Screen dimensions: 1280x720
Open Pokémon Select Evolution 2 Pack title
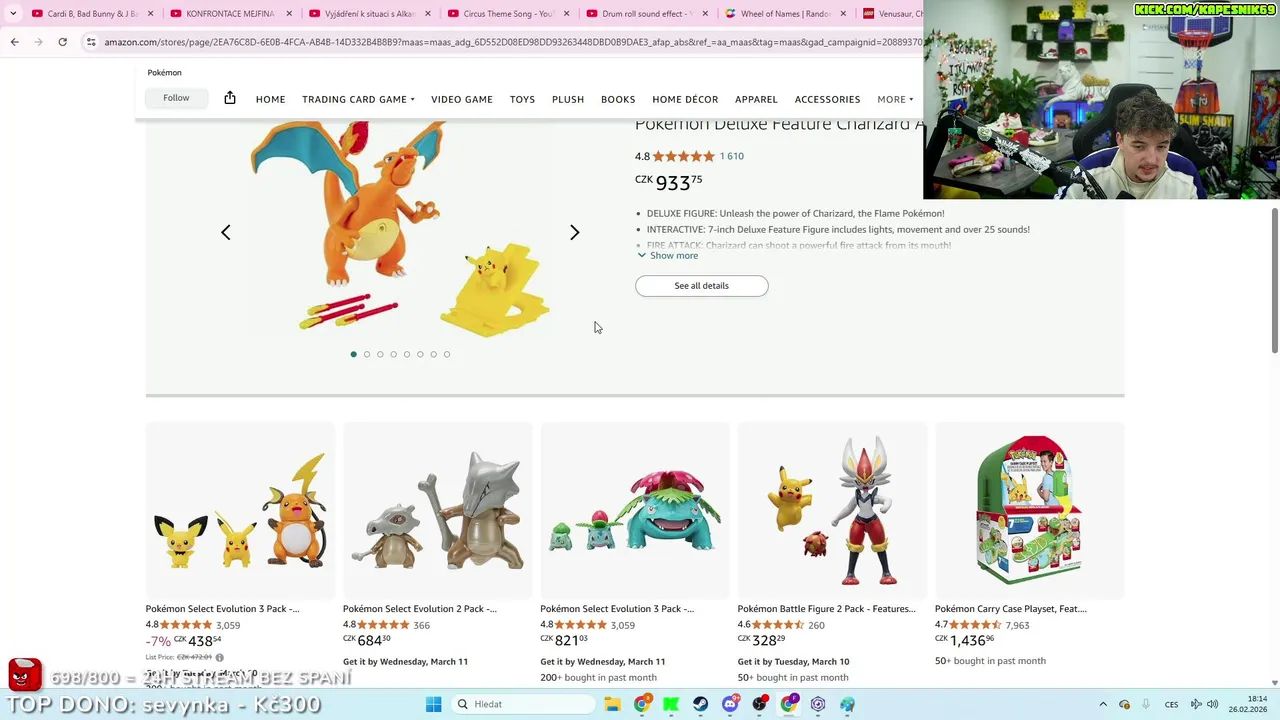click(x=420, y=608)
